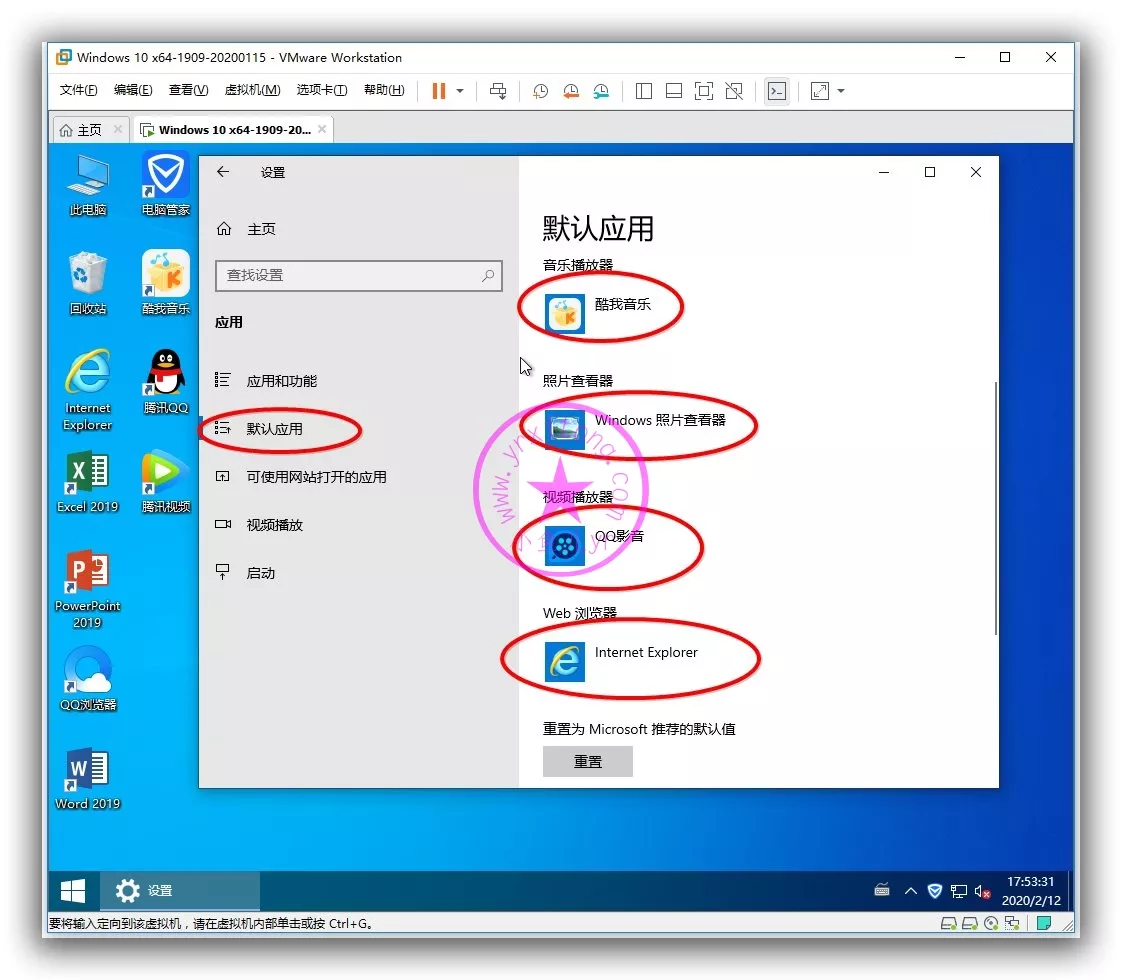This screenshot has height=980, width=1122.
Task: Click the 重置 button
Action: point(588,762)
